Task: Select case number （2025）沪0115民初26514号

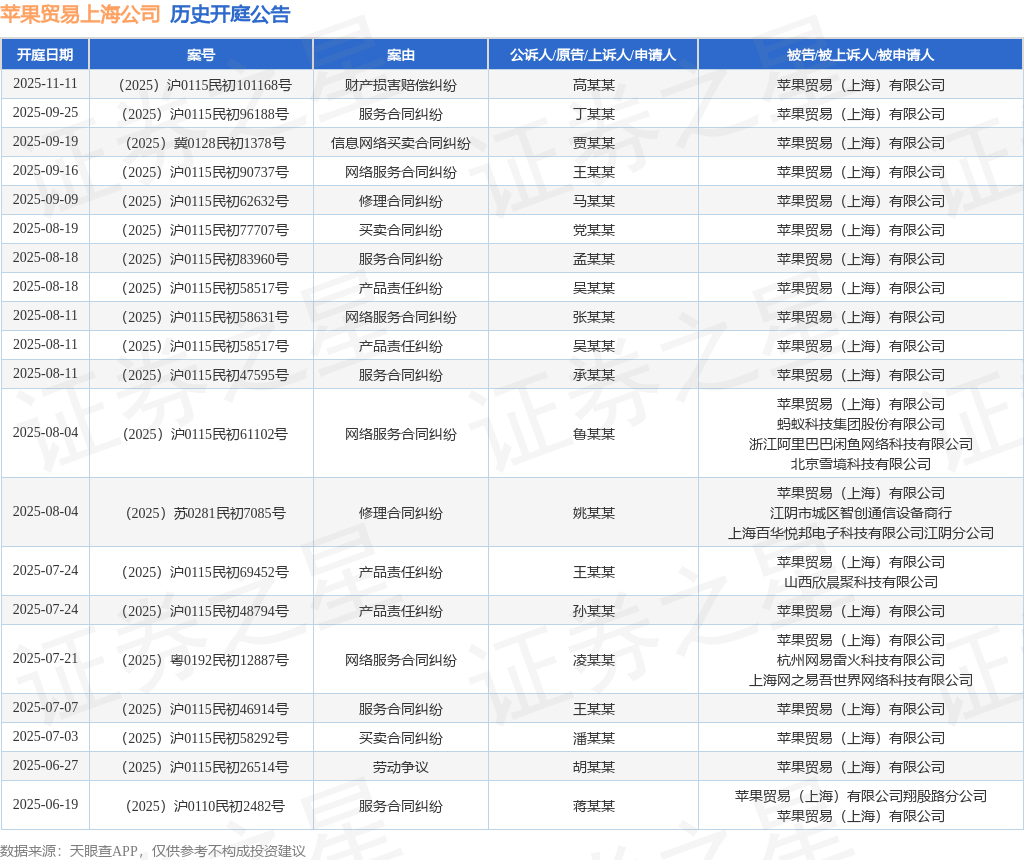Action: 201,767
